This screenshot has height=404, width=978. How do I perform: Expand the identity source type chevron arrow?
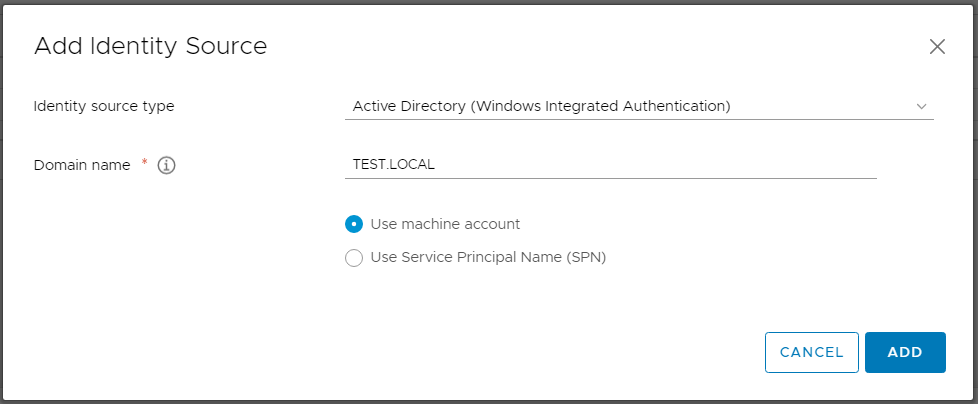tap(921, 107)
